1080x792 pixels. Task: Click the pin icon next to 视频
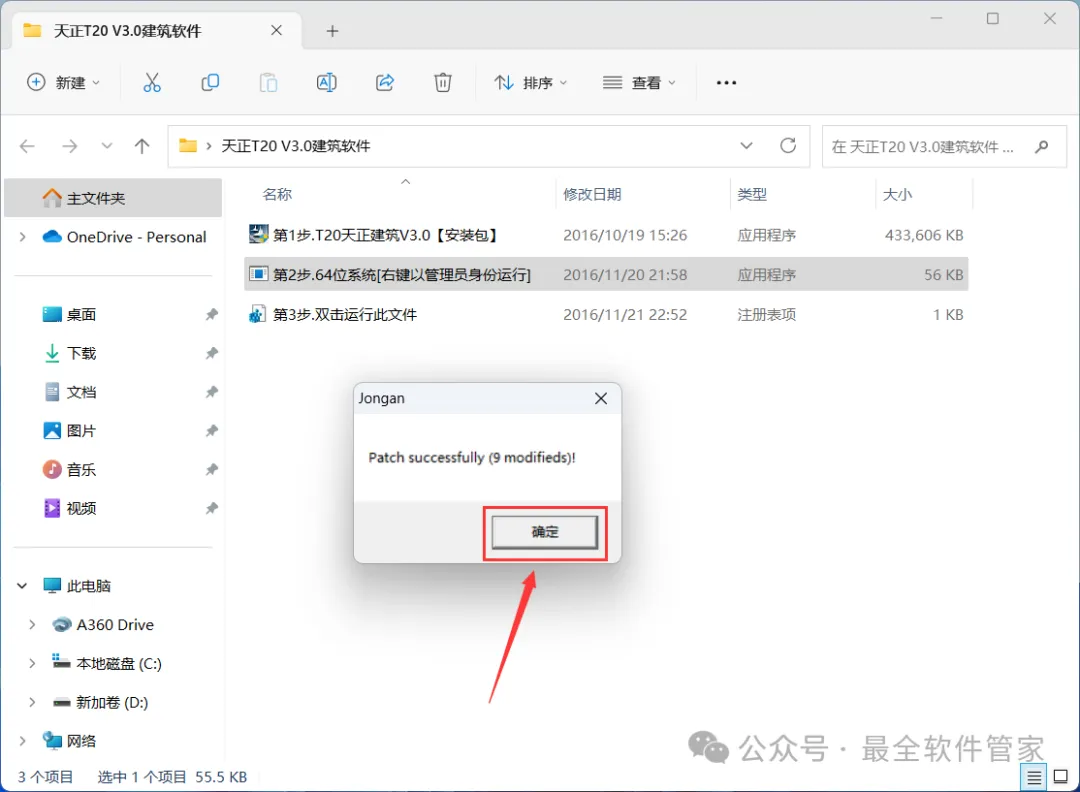(211, 508)
